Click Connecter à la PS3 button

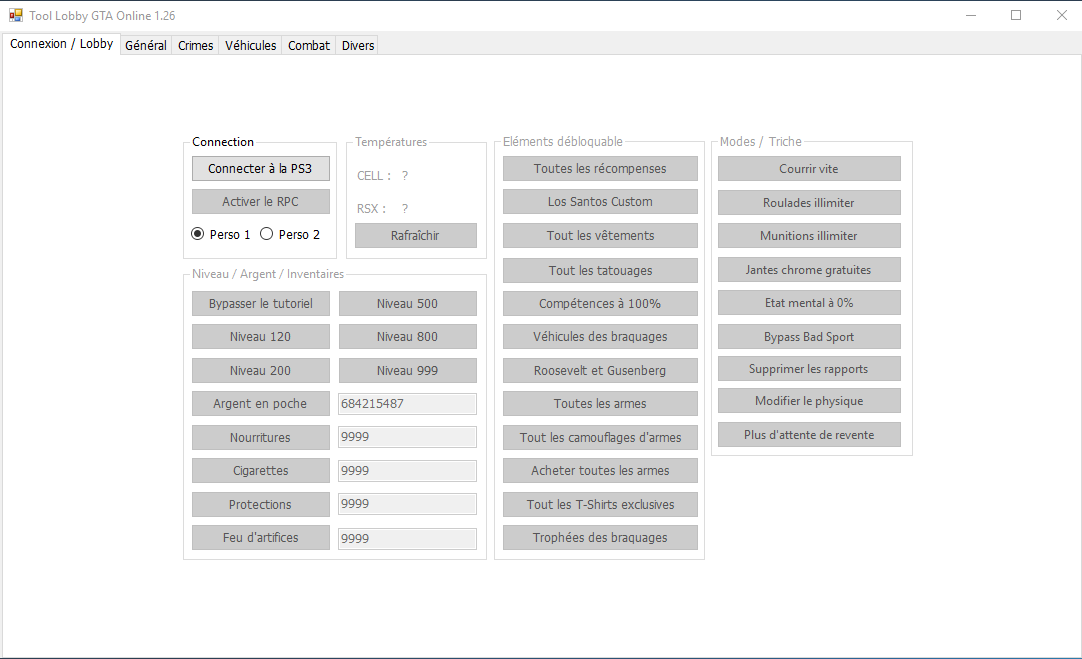(x=260, y=168)
